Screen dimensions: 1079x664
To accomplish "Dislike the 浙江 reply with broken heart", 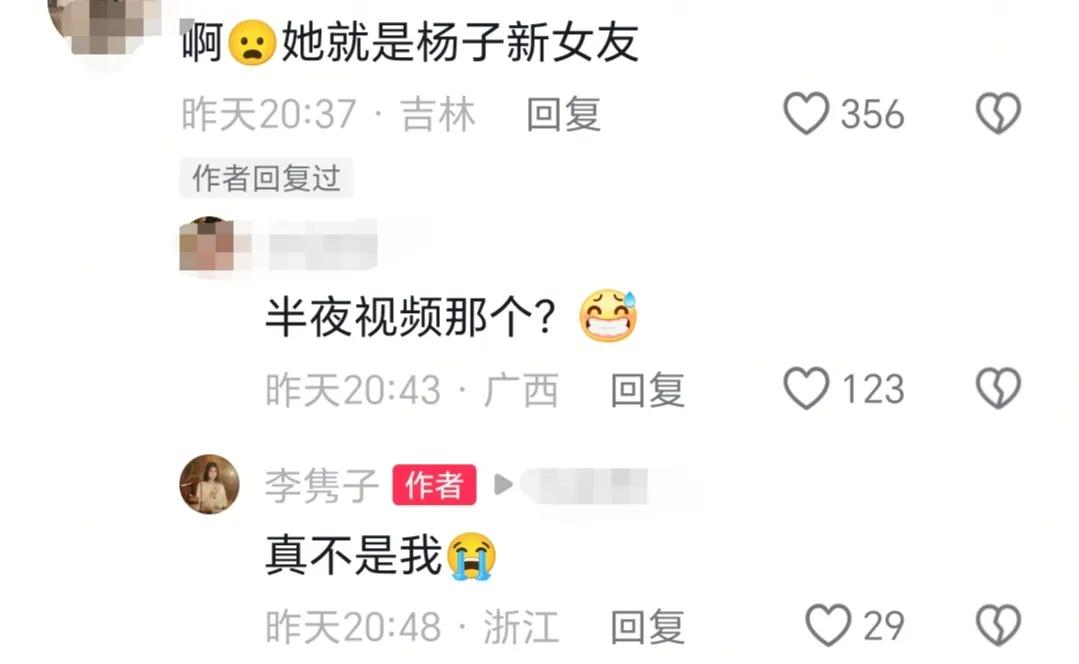I will click(998, 625).
